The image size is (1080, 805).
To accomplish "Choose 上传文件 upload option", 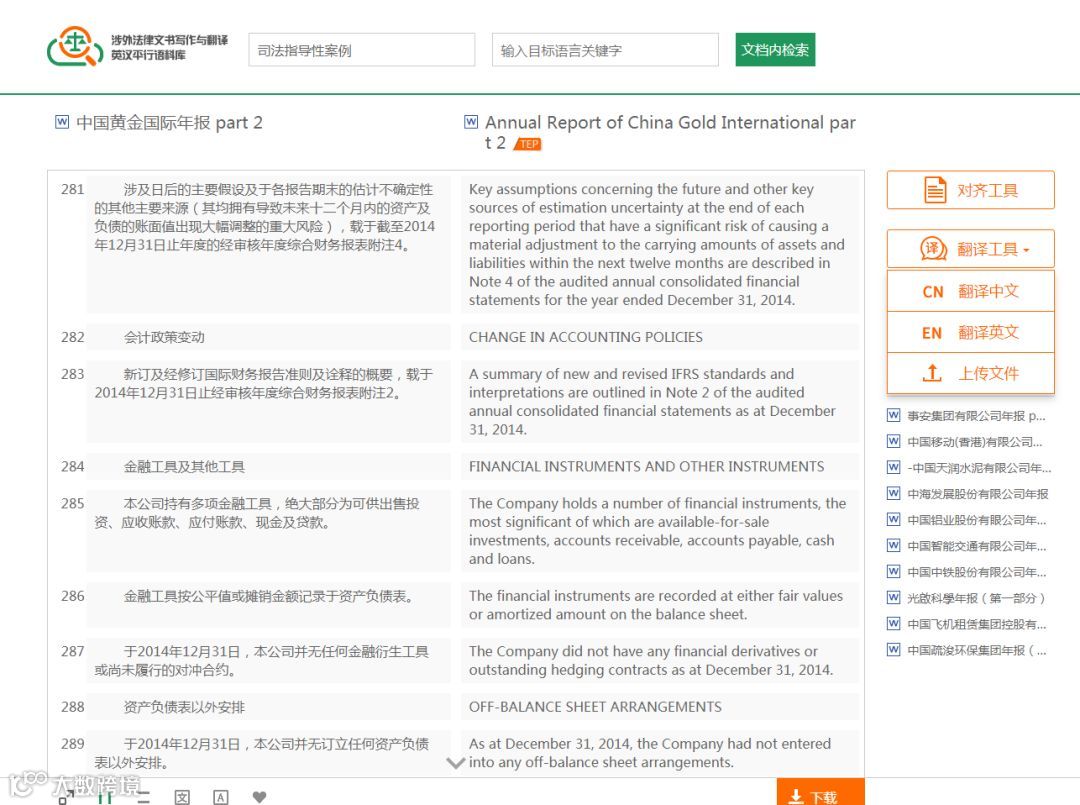I will coord(970,373).
